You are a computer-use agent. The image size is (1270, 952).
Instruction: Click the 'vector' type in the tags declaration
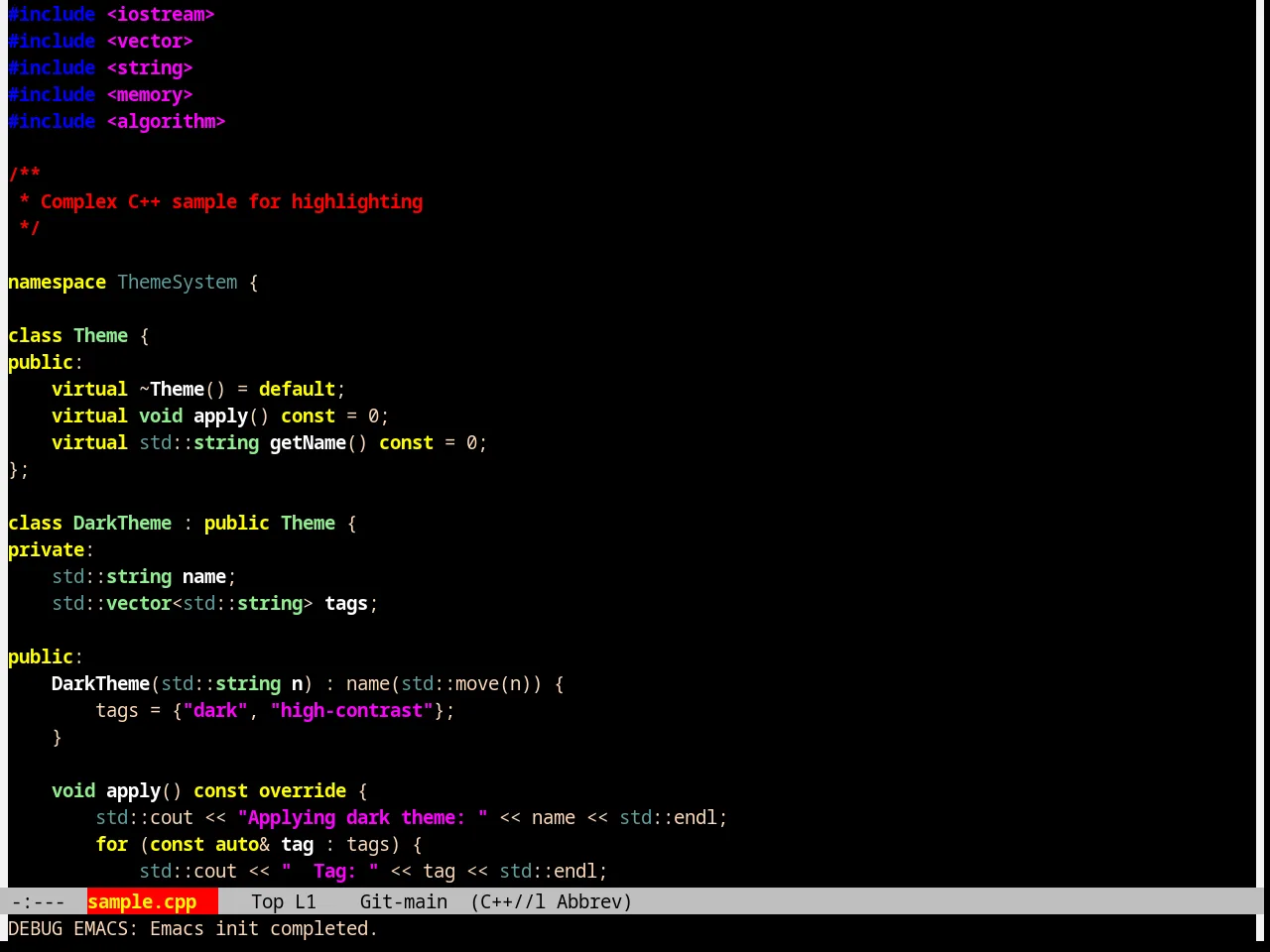click(139, 603)
